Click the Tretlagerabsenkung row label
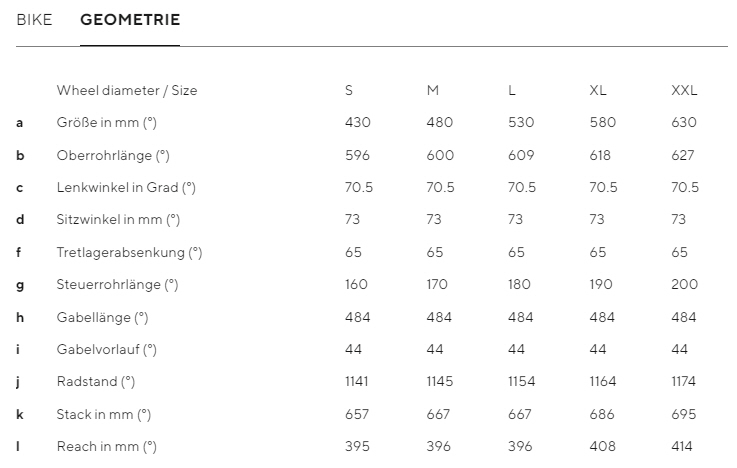 pyautogui.click(x=129, y=252)
